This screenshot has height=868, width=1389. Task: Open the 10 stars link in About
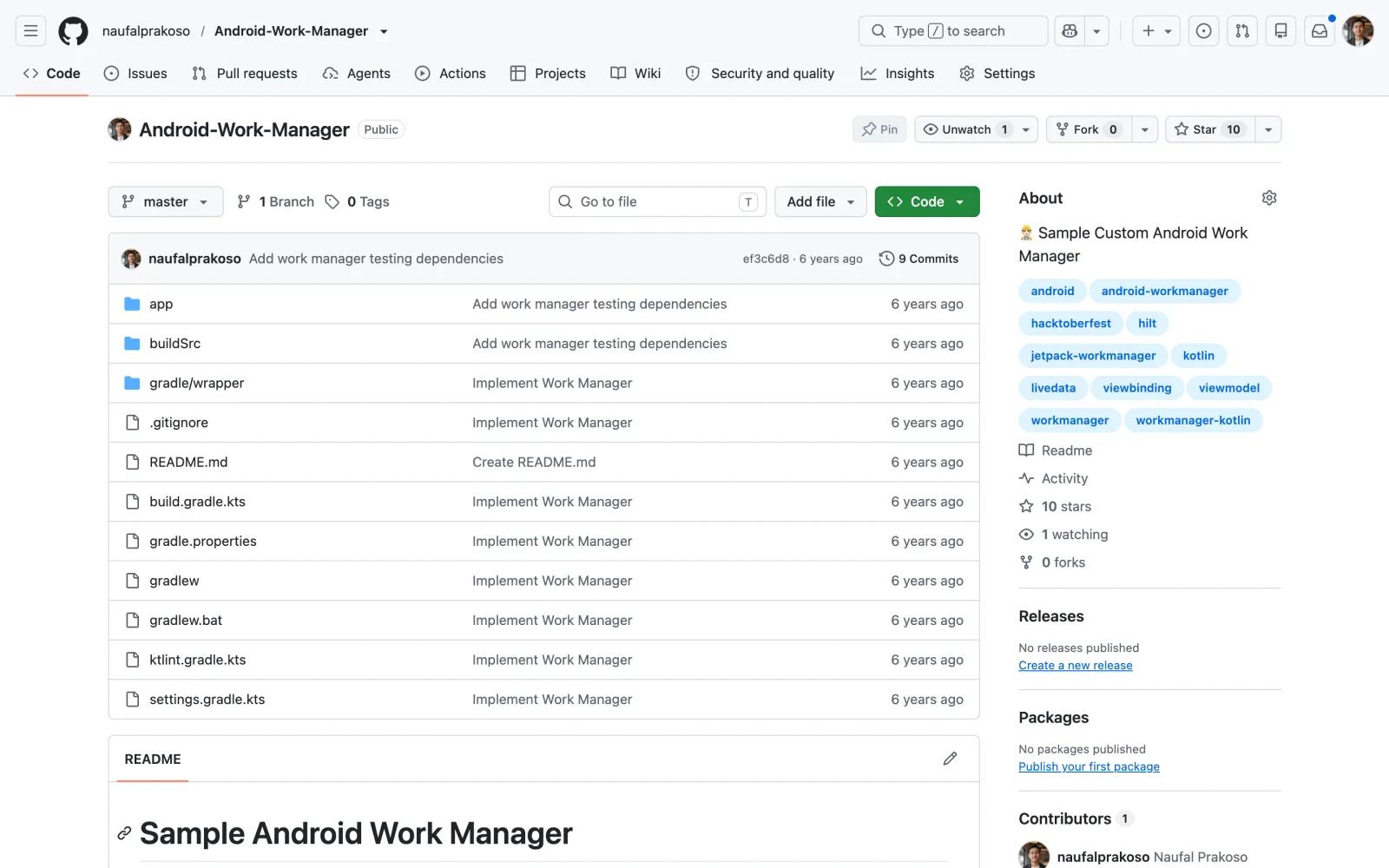tap(1056, 507)
